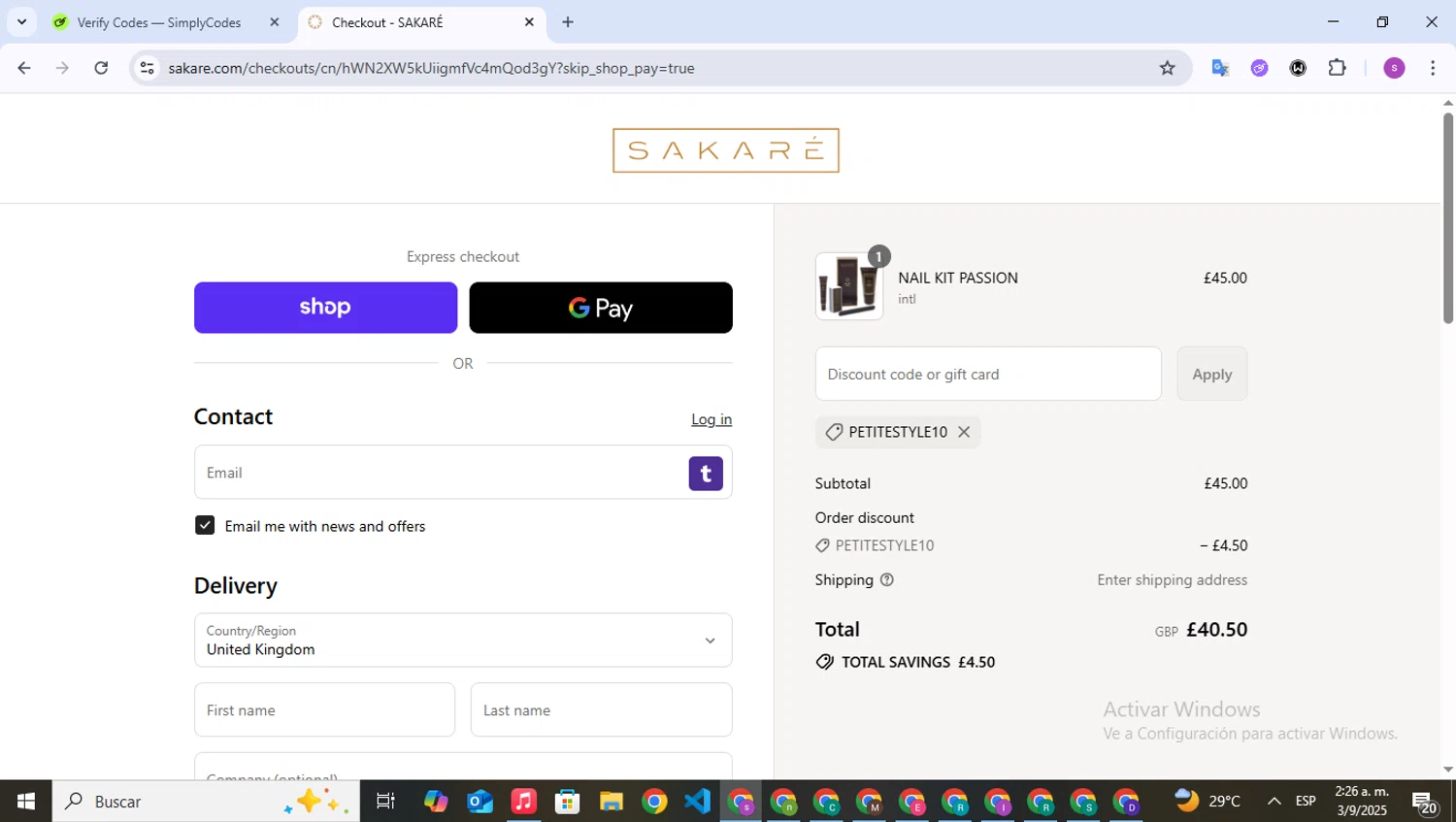Open the purple circular extension icon
Screen dimensions: 1456x822
1259,68
